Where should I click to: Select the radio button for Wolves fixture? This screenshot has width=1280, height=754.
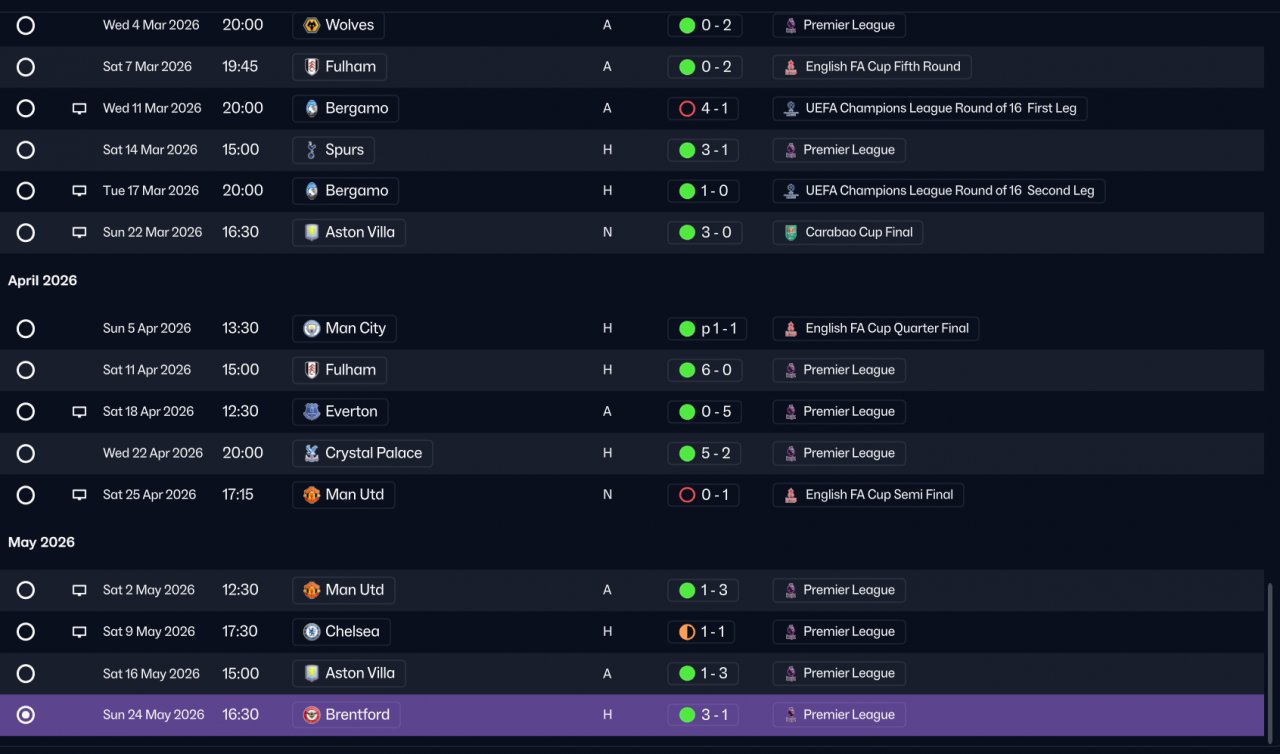26,25
